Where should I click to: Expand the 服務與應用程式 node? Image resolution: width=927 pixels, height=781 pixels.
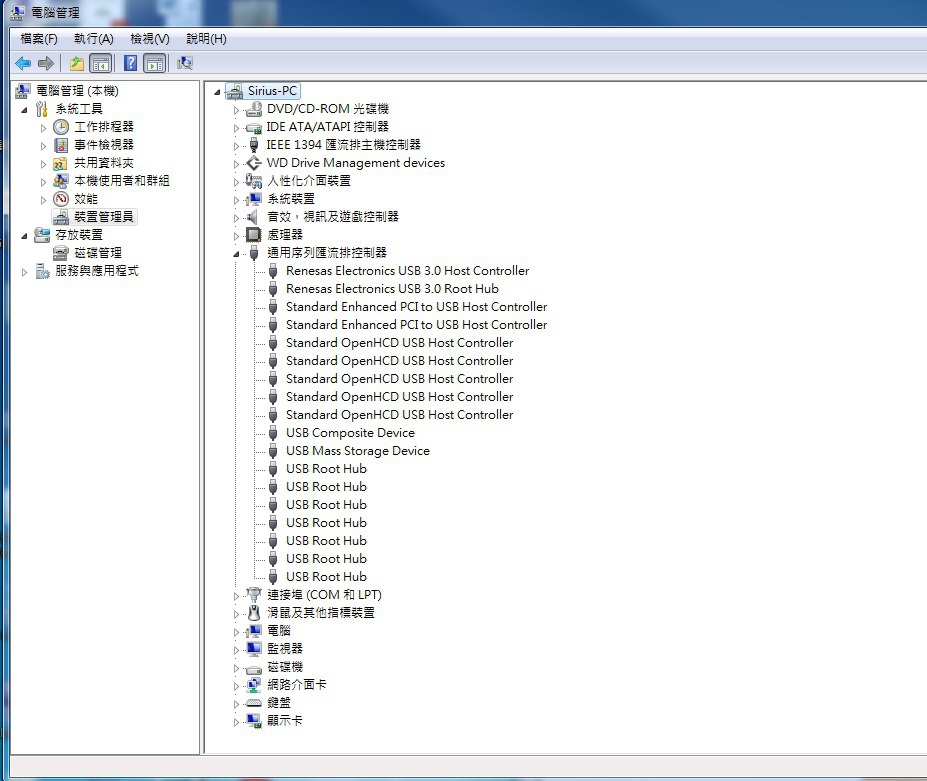pos(24,272)
